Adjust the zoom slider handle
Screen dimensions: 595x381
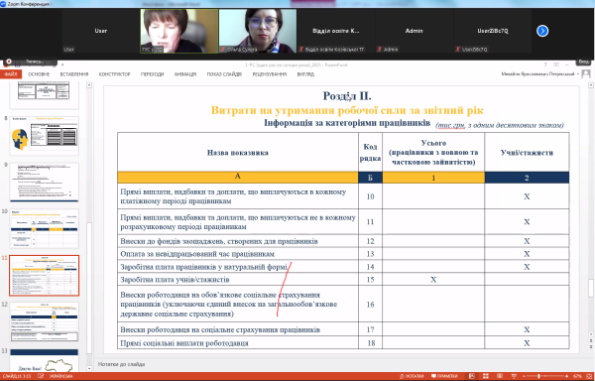click(539, 376)
